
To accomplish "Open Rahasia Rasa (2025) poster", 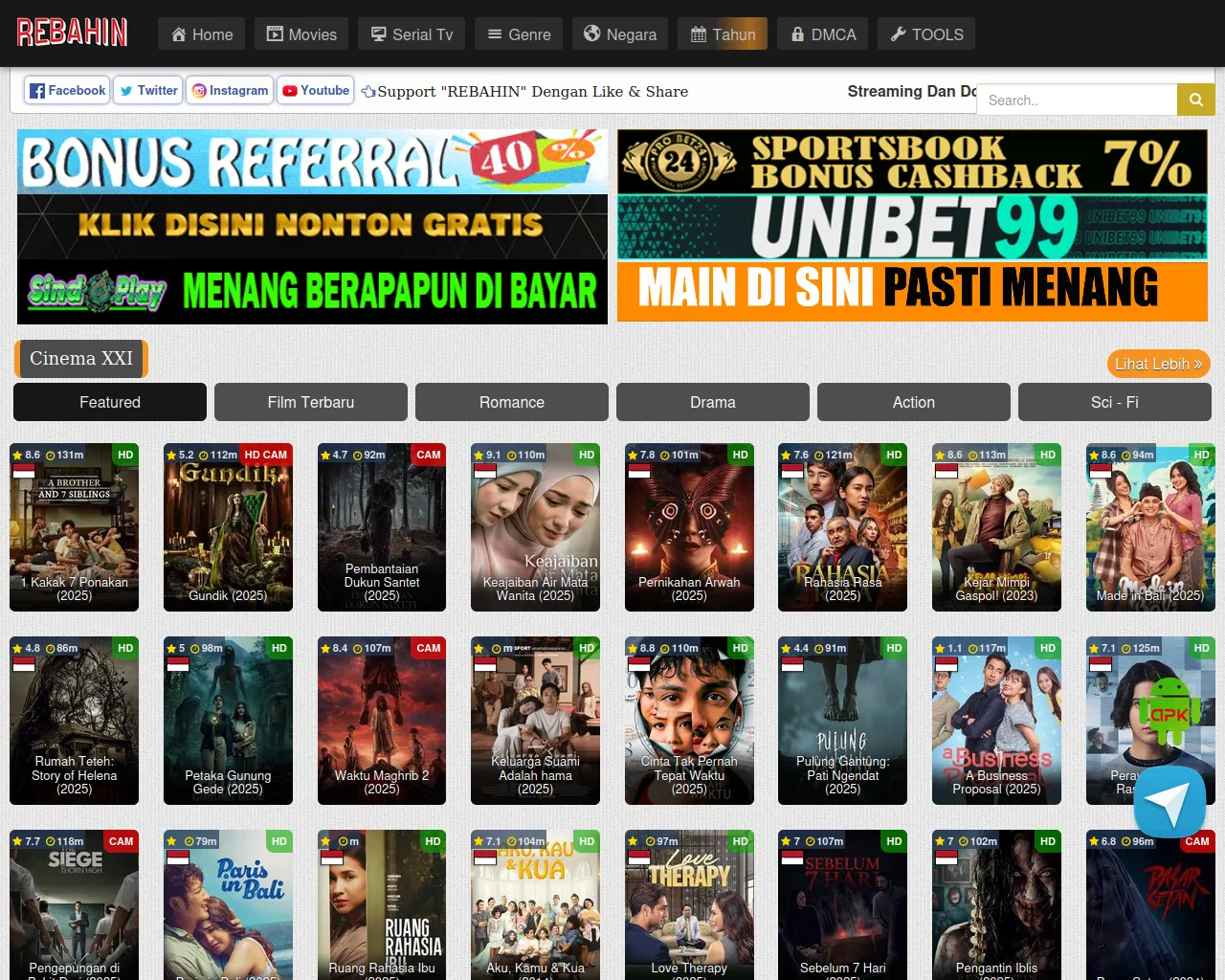I will (x=842, y=527).
